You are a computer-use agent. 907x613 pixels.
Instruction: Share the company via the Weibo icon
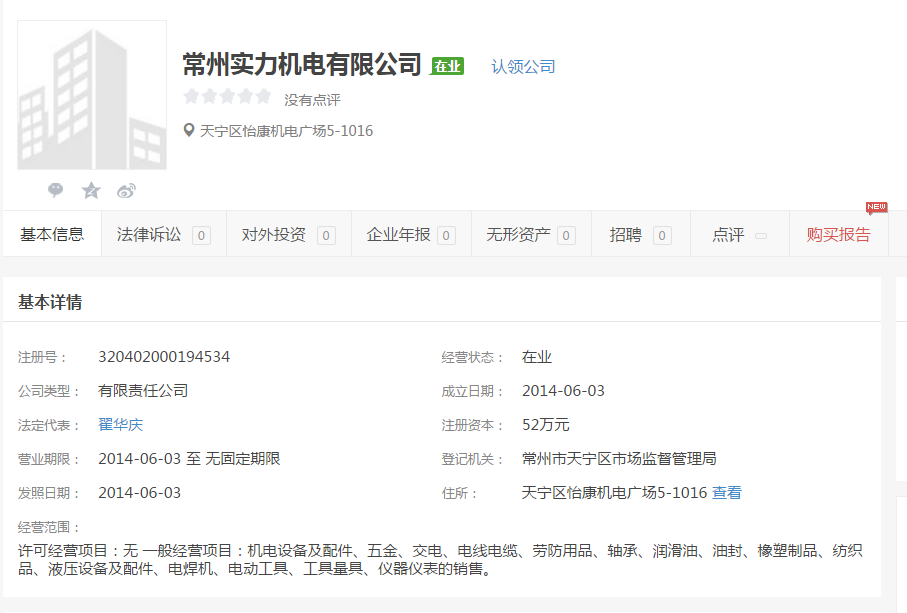pos(126,190)
